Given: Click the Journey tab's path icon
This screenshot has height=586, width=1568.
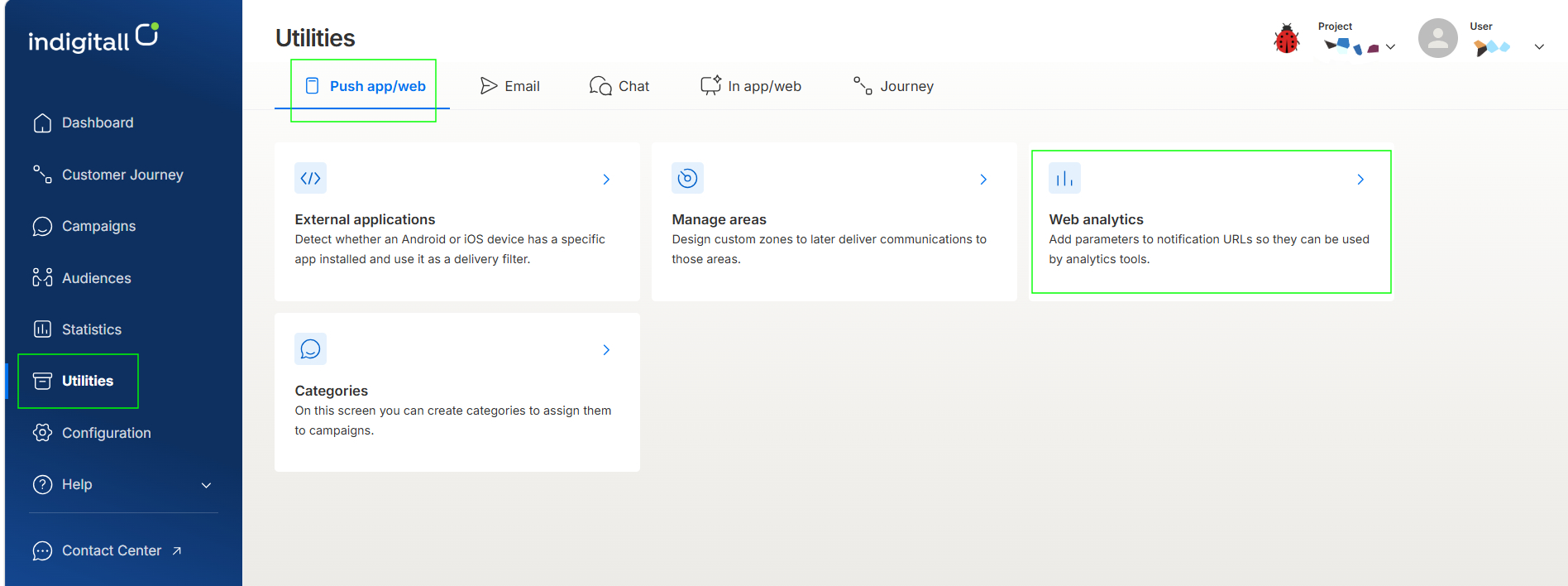Looking at the screenshot, I should 863,85.
